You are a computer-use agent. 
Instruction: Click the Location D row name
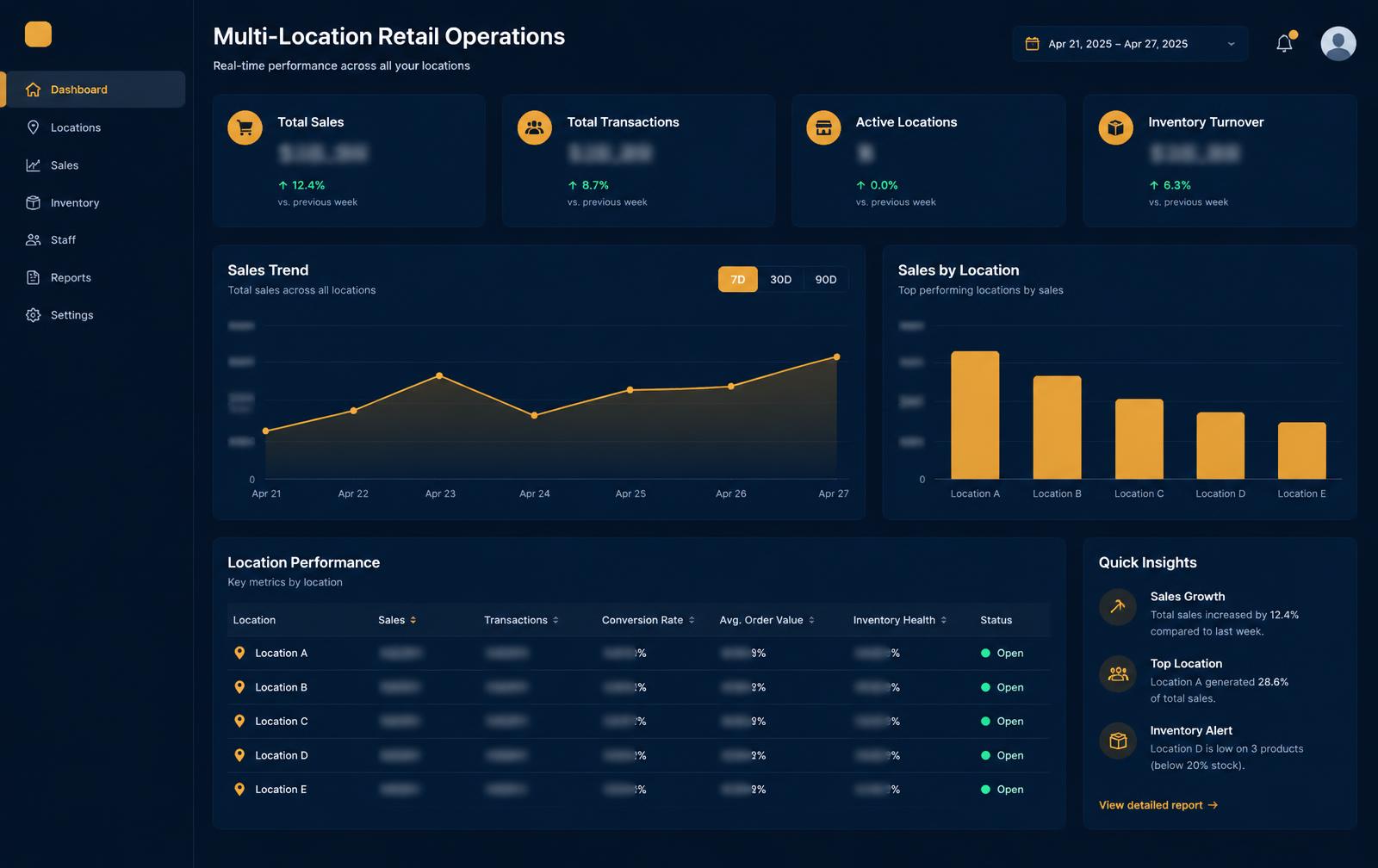[281, 755]
